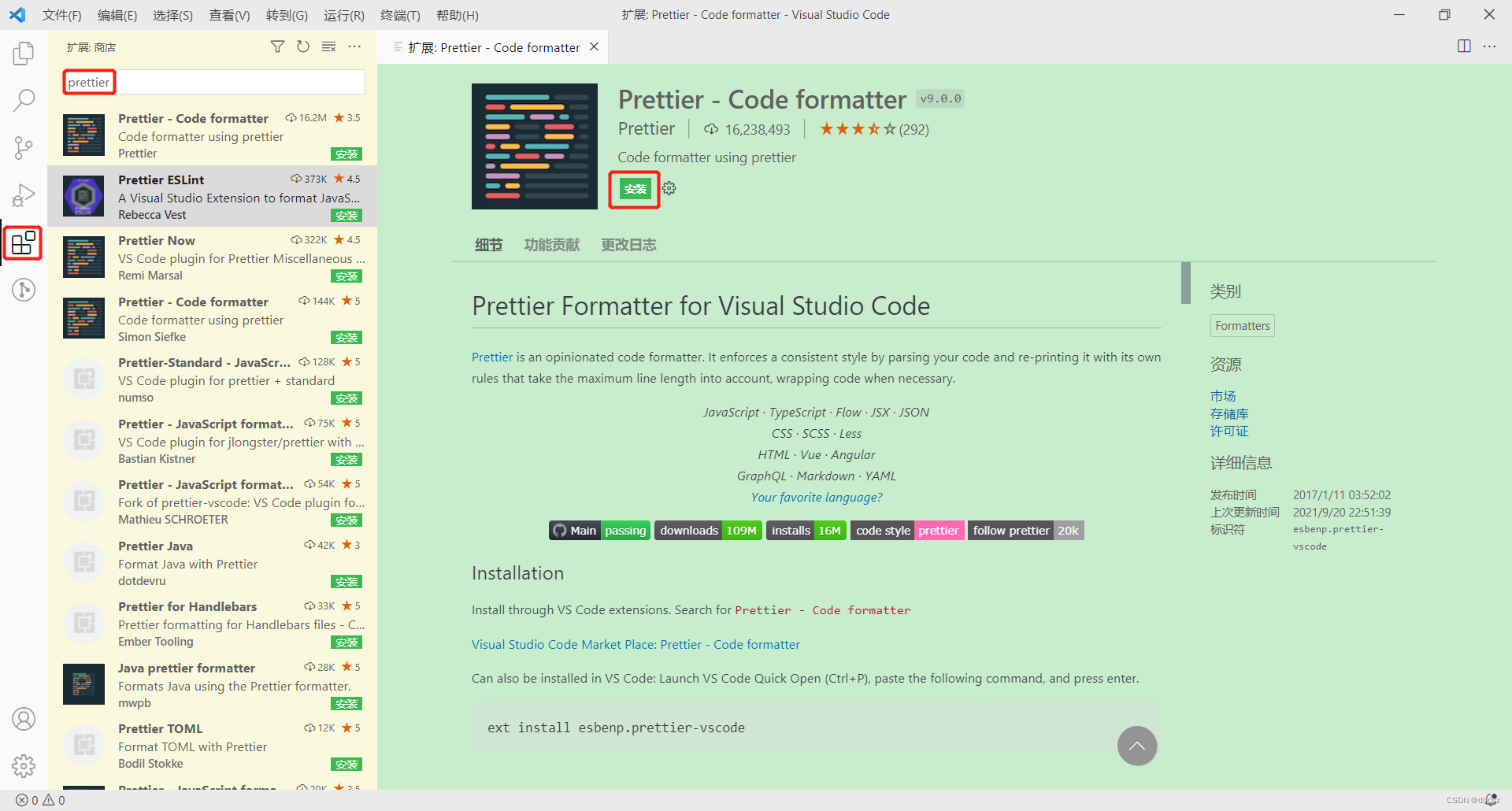Click the large Prettier extension logo

coord(535,146)
